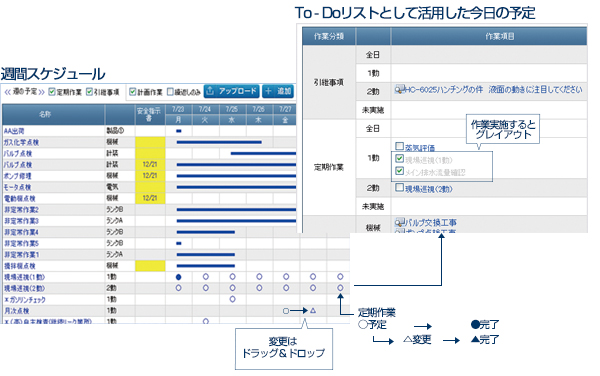Open the バルブ交換工事 to-do link
Image resolution: width=600 pixels, height=376 pixels.
pyautogui.click(x=431, y=222)
